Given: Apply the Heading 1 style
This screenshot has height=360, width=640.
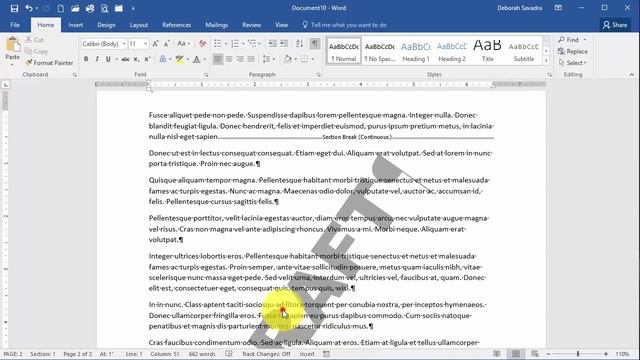Looking at the screenshot, I should coord(416,51).
